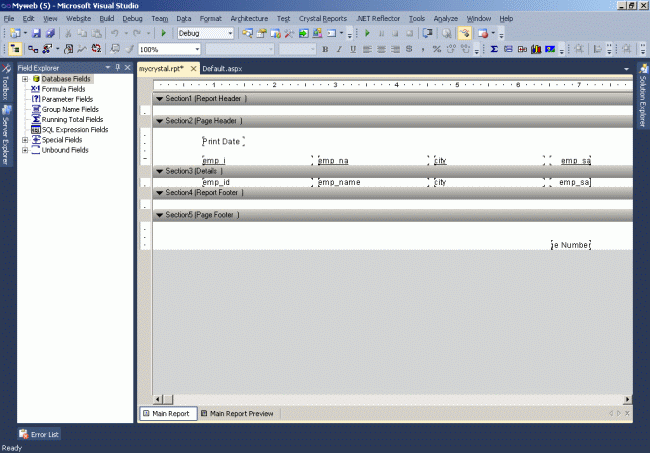Switch to Main Report Preview tab
This screenshot has height=453, width=650.
click(238, 413)
